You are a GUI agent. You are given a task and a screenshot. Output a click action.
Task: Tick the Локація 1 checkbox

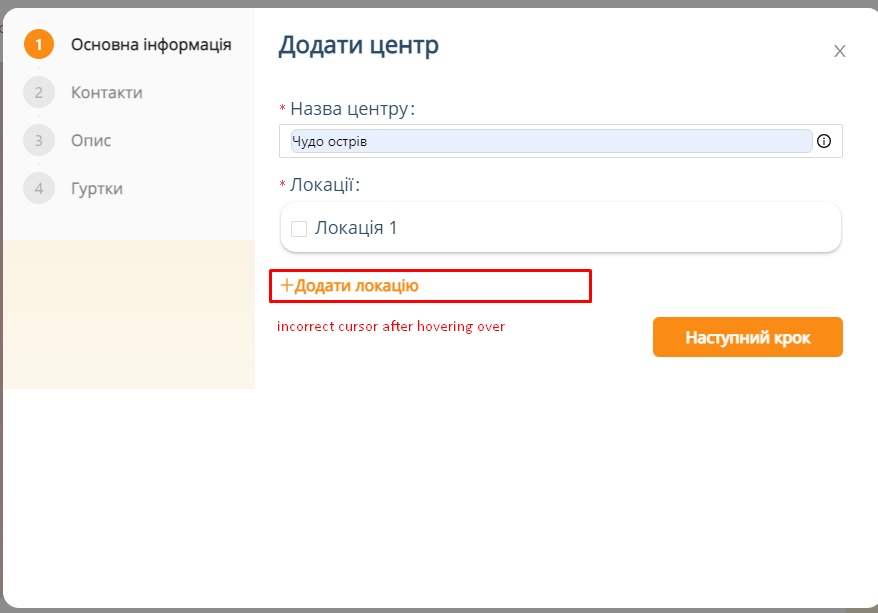click(299, 228)
